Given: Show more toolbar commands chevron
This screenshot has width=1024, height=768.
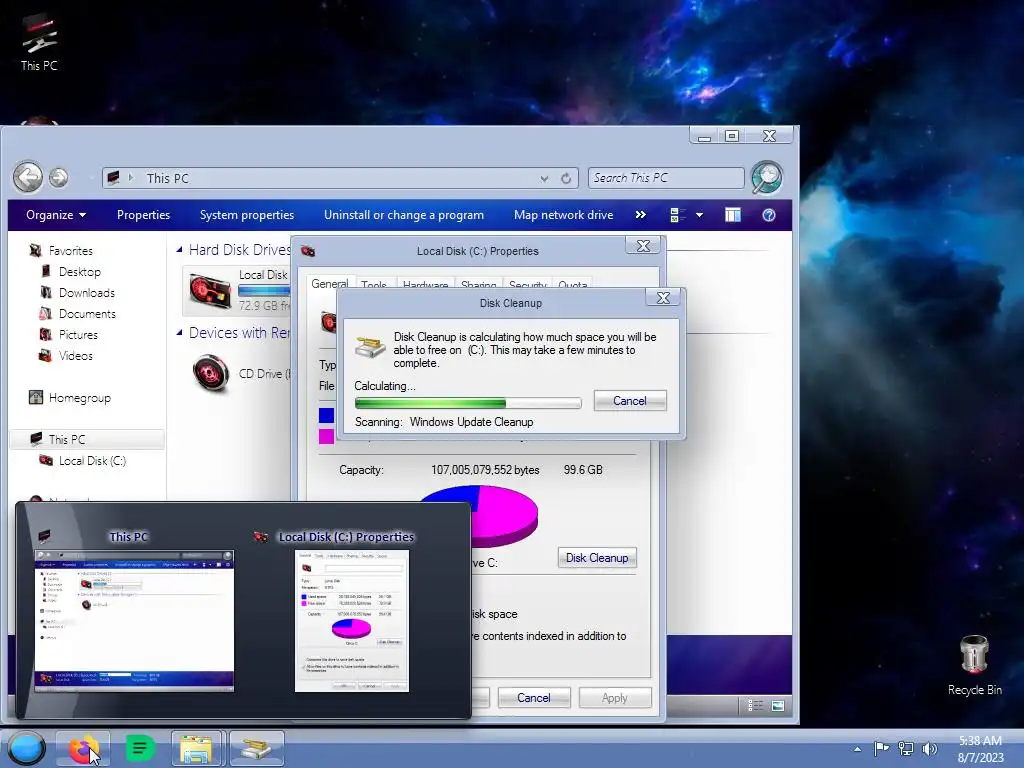Looking at the screenshot, I should (x=641, y=215).
